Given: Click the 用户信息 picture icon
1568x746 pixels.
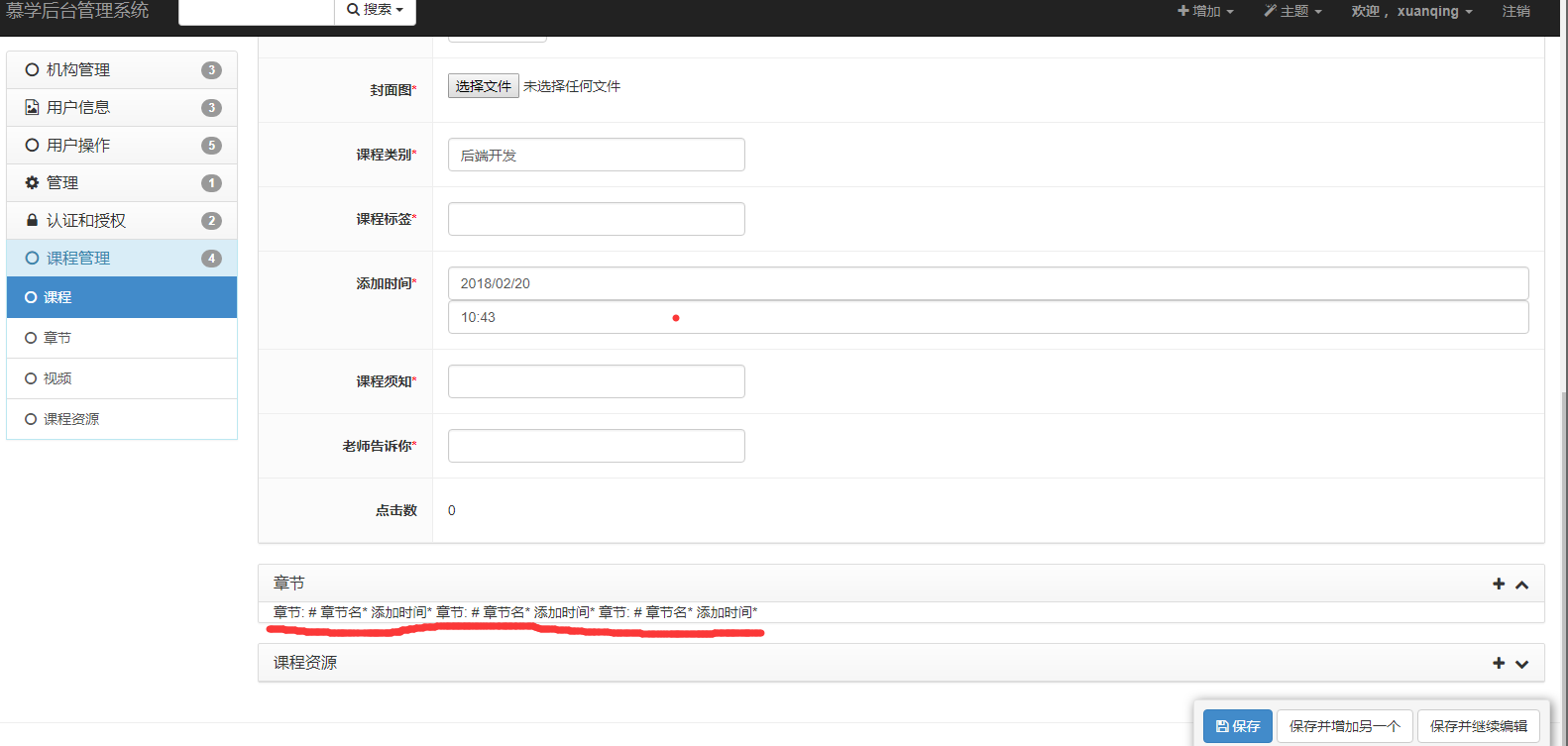Looking at the screenshot, I should click(x=32, y=107).
